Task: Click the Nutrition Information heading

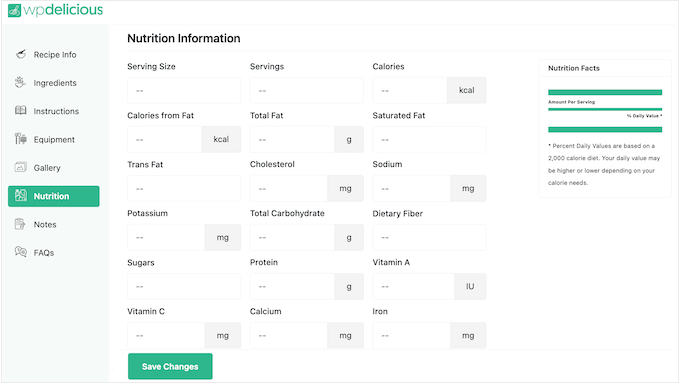Action: tap(183, 38)
